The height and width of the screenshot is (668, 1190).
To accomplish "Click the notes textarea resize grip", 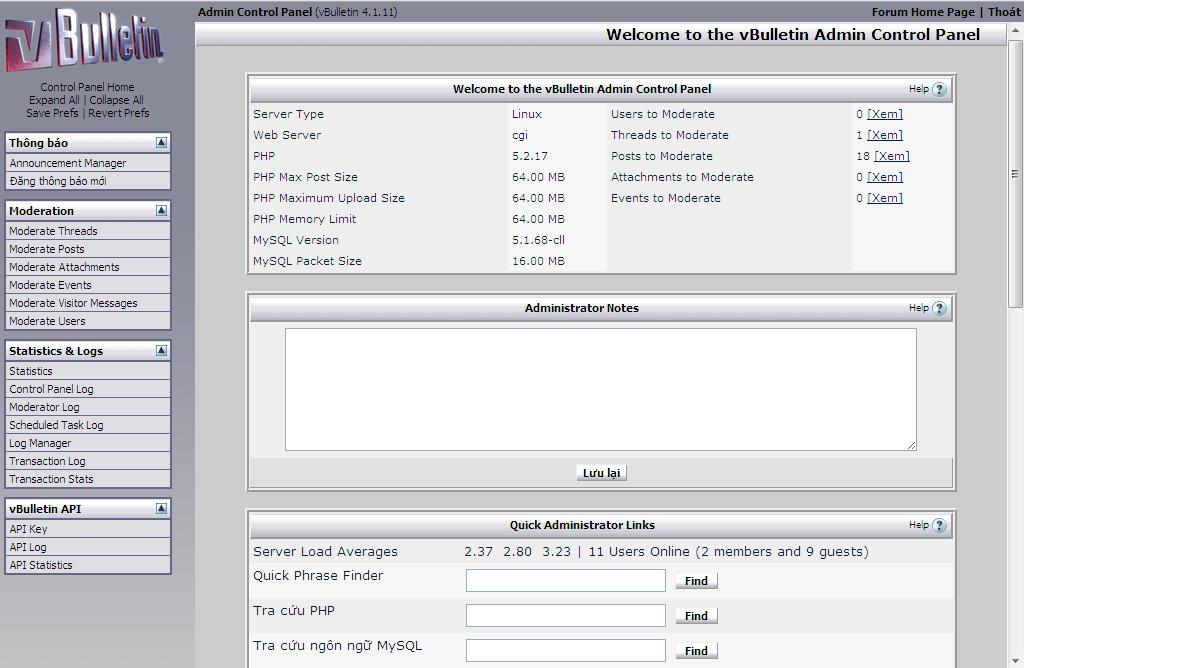I will pyautogui.click(x=911, y=446).
